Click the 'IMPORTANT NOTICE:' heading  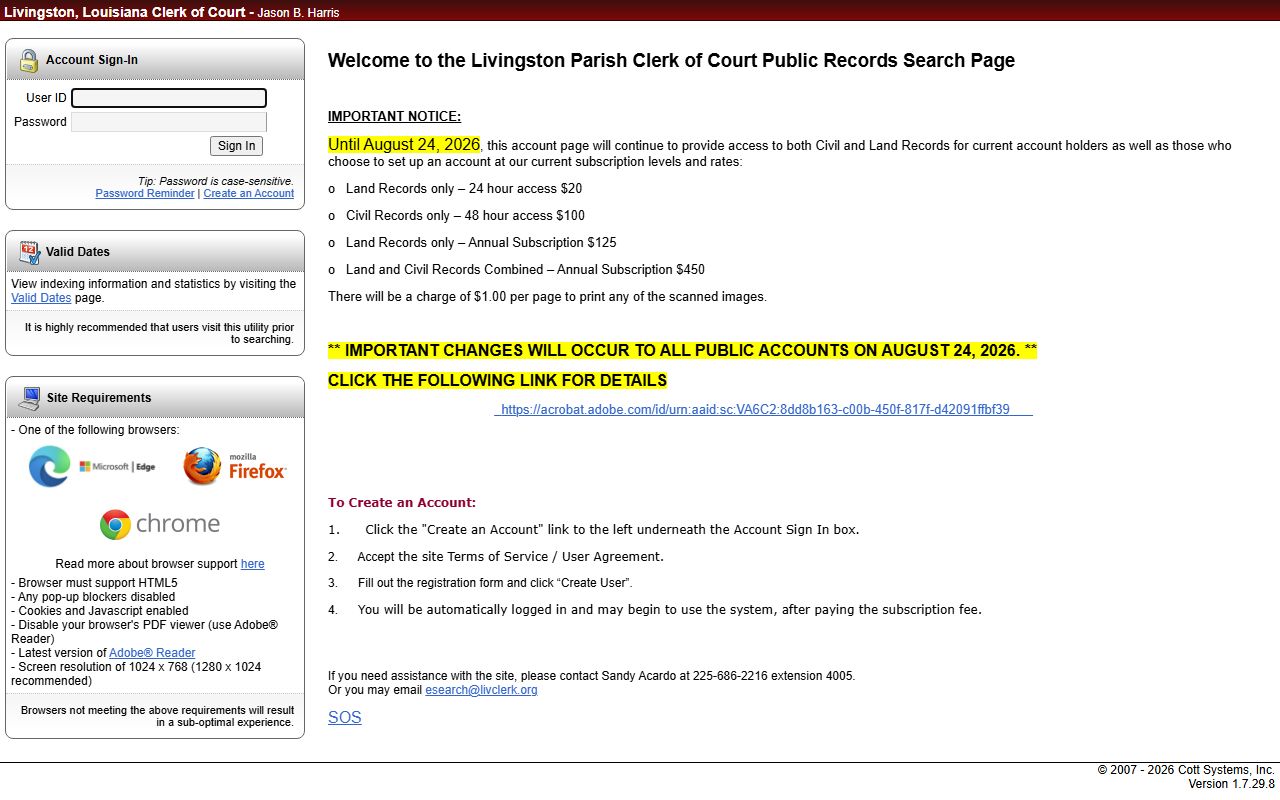(x=394, y=116)
